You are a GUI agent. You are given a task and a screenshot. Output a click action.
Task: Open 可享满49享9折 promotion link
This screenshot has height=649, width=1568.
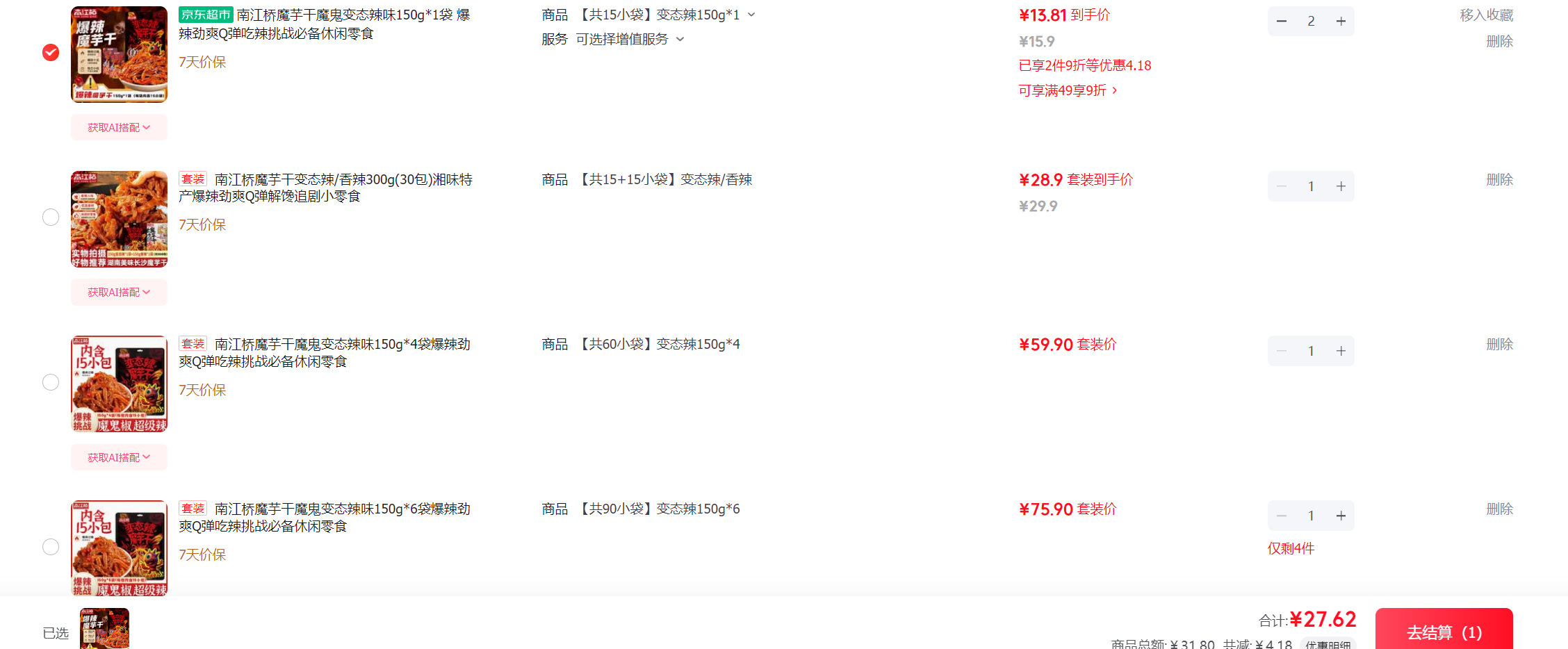click(1068, 90)
